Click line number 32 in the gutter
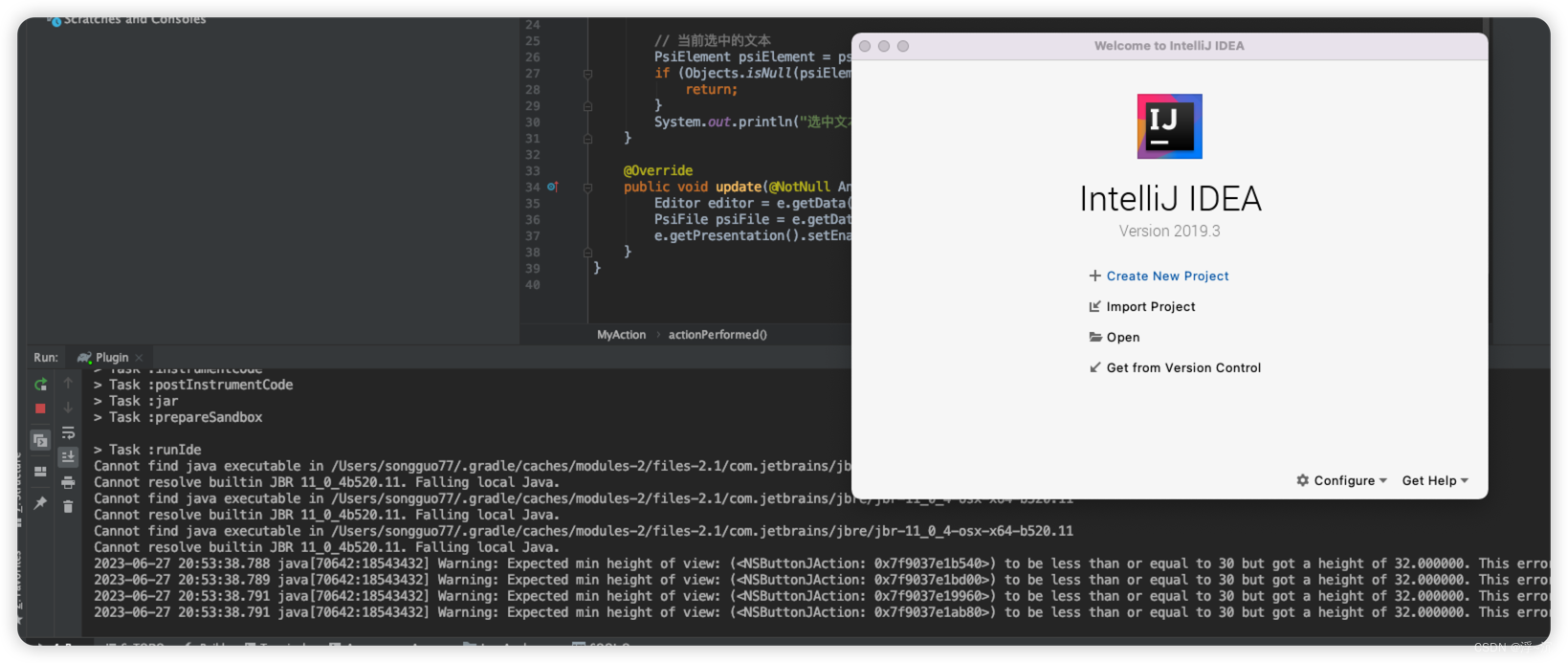Viewport: 1568px width, 663px height. click(x=532, y=154)
